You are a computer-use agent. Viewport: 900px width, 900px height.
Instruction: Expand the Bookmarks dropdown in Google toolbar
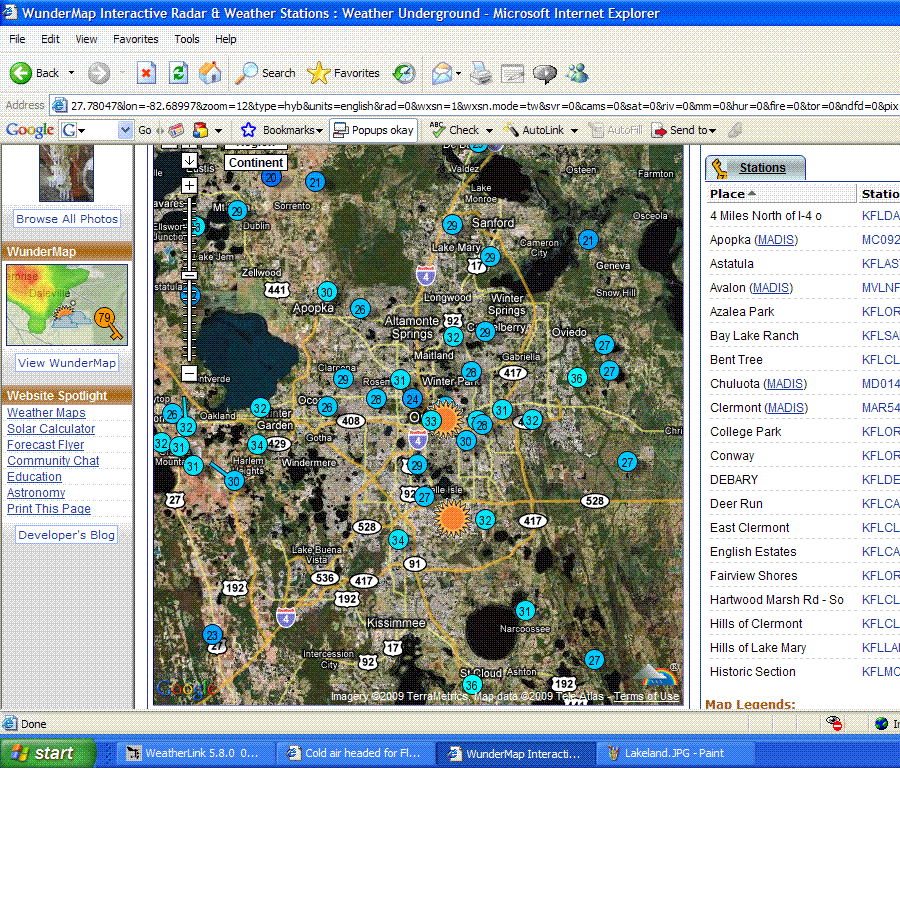tap(319, 130)
